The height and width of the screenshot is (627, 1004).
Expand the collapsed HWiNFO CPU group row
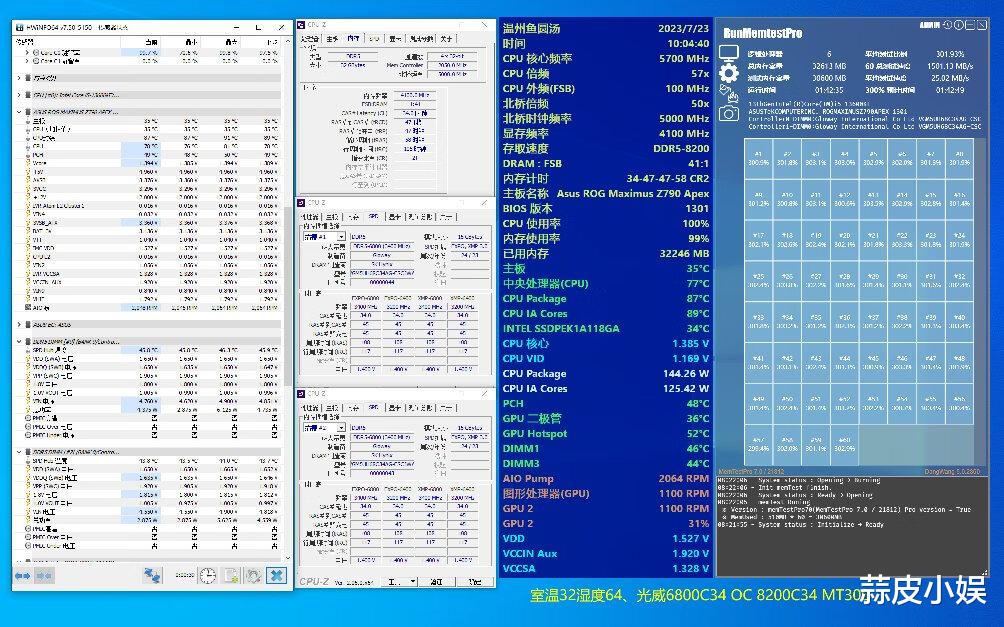[x=19, y=95]
